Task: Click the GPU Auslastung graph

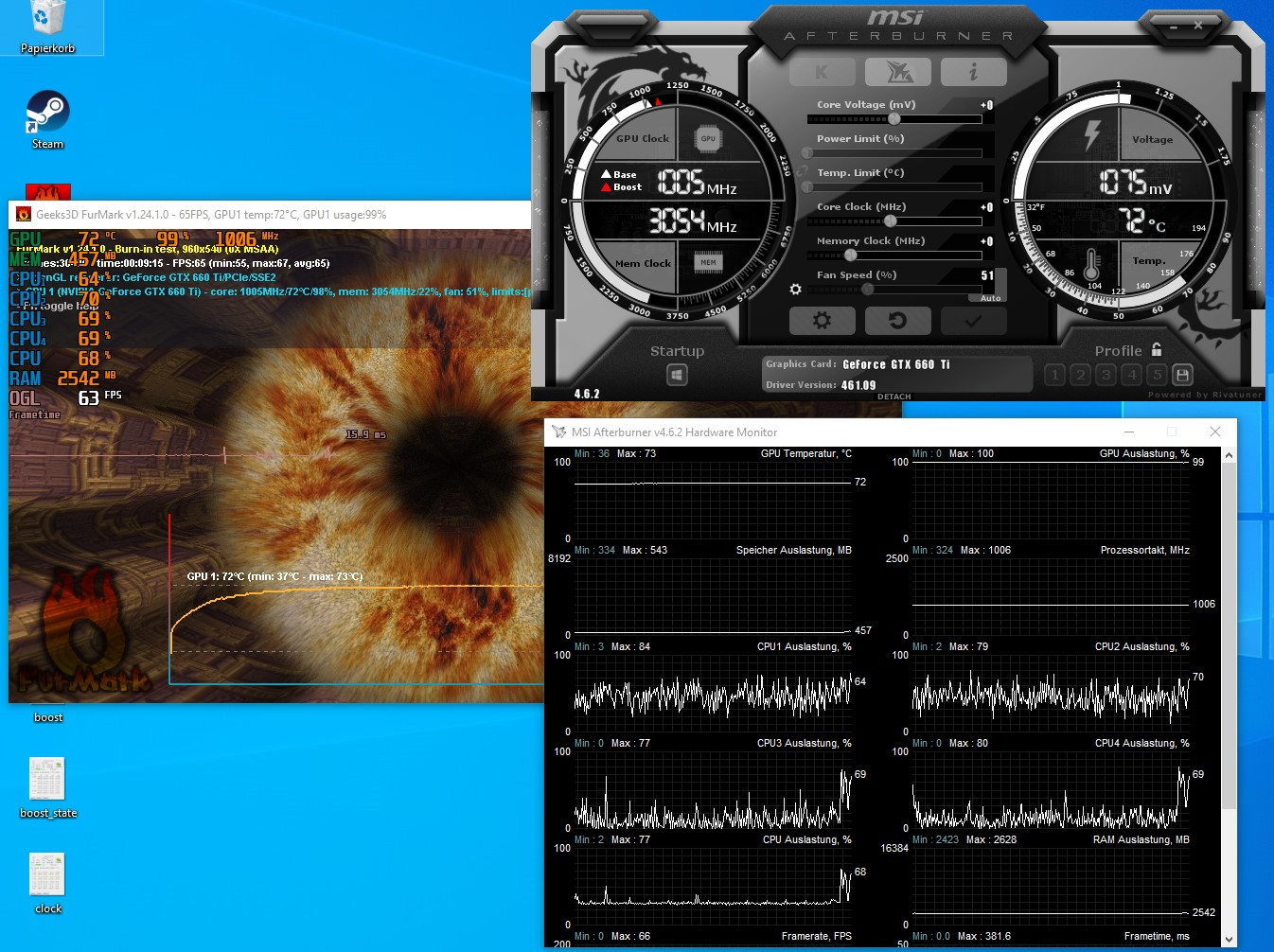Action: click(1051, 501)
